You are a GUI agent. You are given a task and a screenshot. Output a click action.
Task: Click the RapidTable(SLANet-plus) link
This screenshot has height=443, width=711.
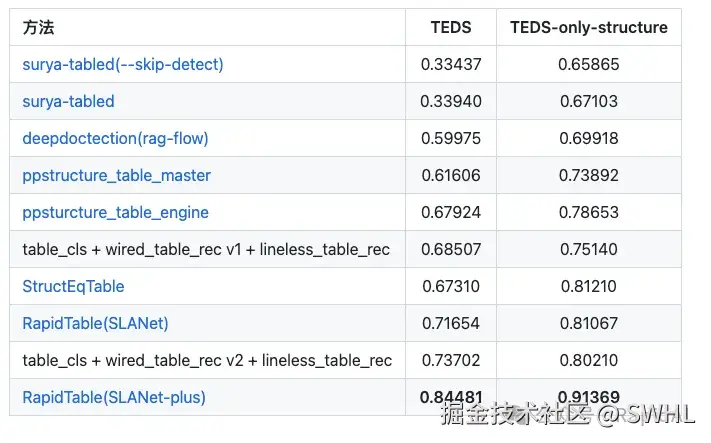114,398
